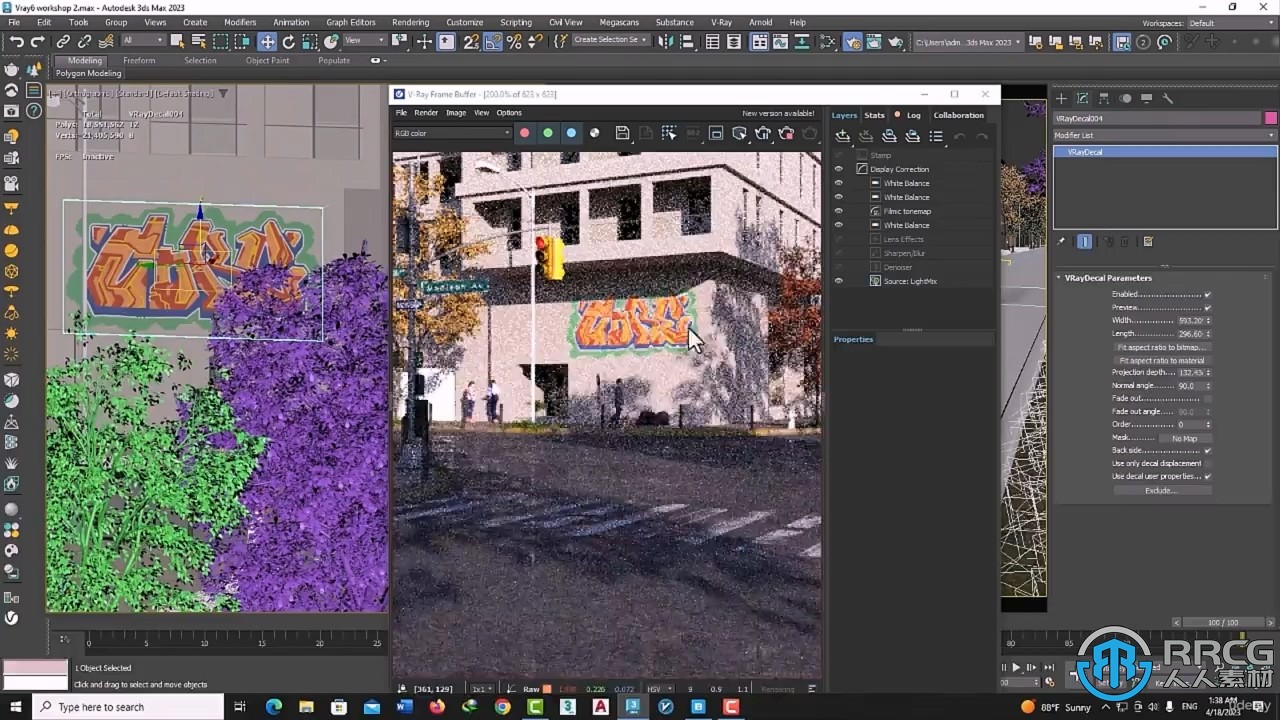Screen dimensions: 1280x720
Task: Click the VRayDecal004 object name field
Action: [1158, 118]
